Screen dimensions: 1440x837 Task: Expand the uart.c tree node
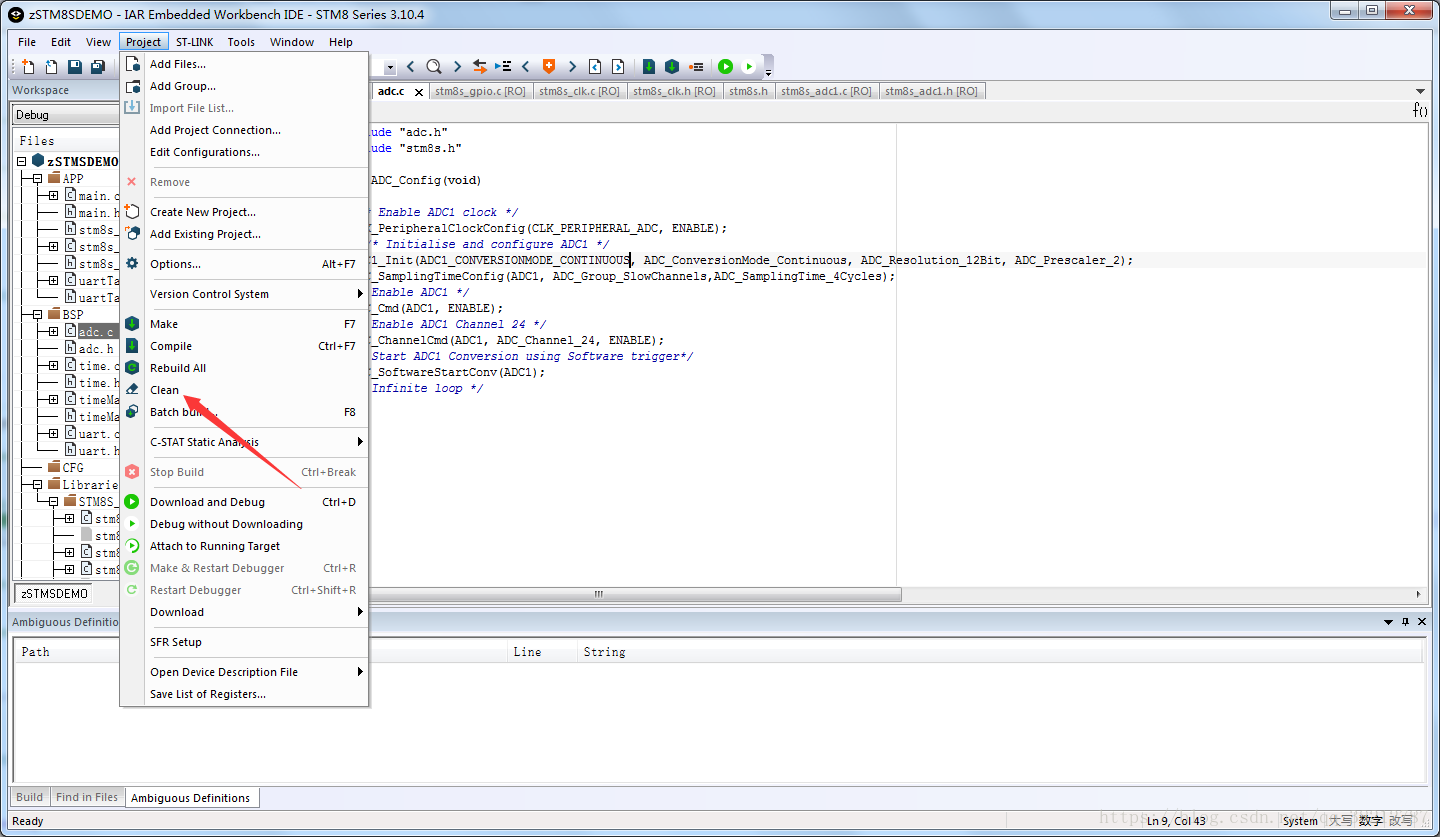(x=53, y=433)
